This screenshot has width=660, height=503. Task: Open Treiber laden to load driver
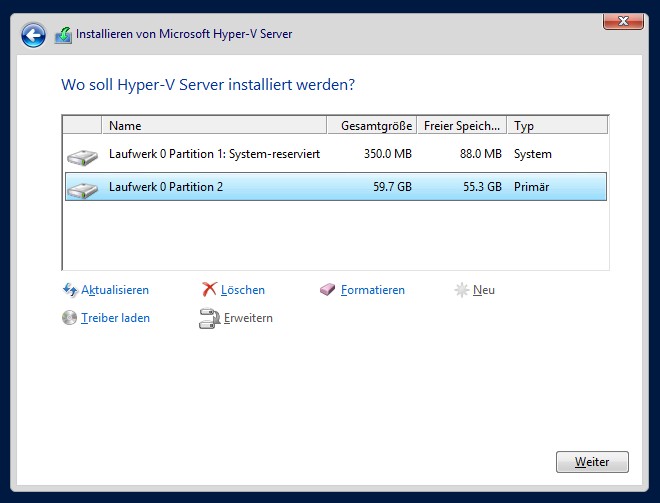click(x=115, y=318)
